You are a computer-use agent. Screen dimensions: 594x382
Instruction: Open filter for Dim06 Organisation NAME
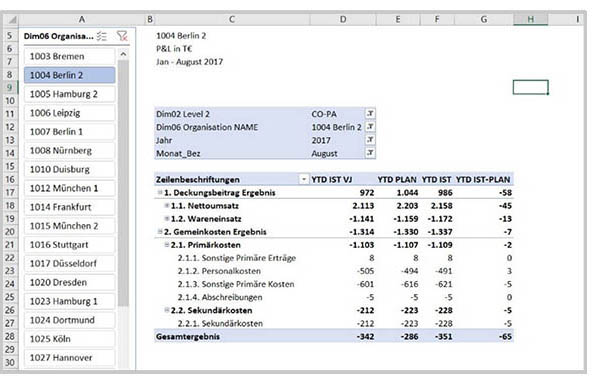click(x=370, y=127)
